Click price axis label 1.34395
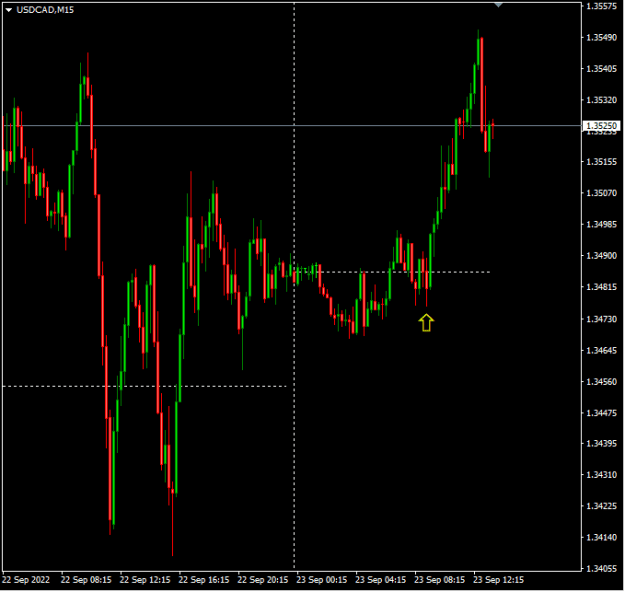 (x=601, y=443)
